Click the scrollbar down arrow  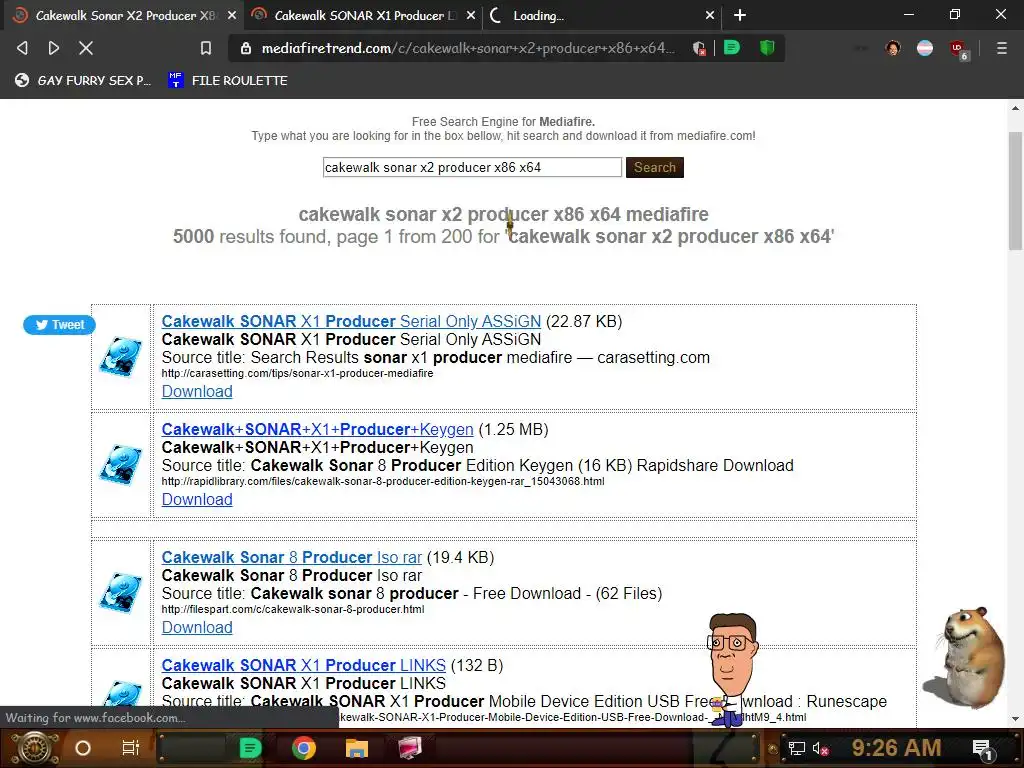pos(1015,718)
